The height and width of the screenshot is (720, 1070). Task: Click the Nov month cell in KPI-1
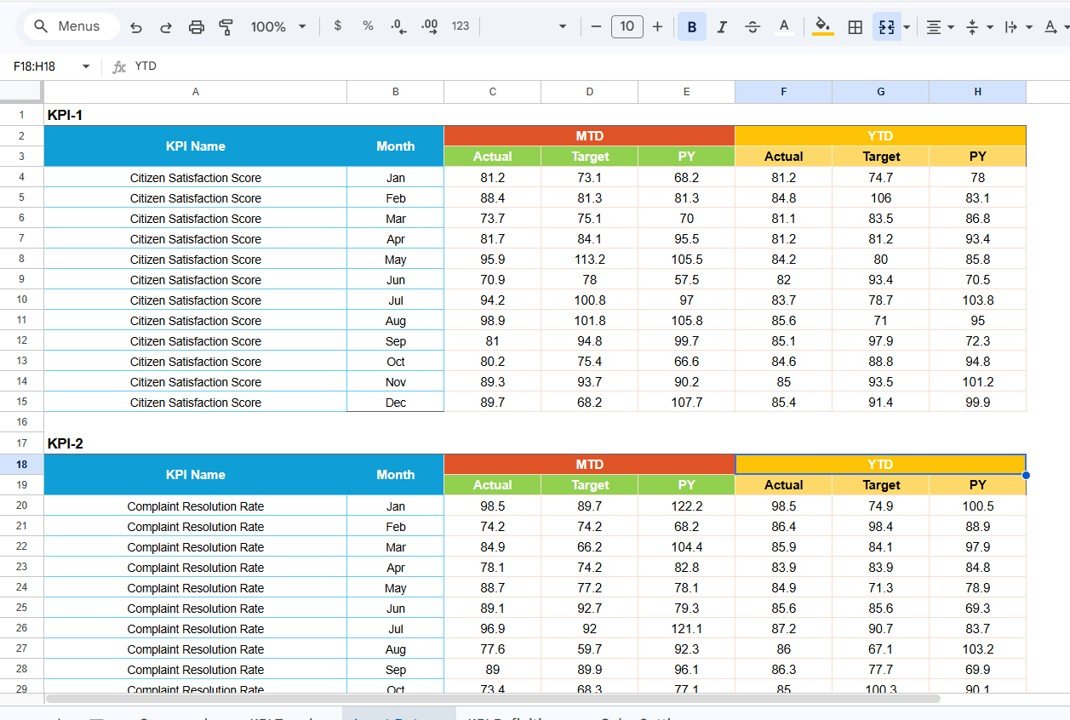pos(395,382)
